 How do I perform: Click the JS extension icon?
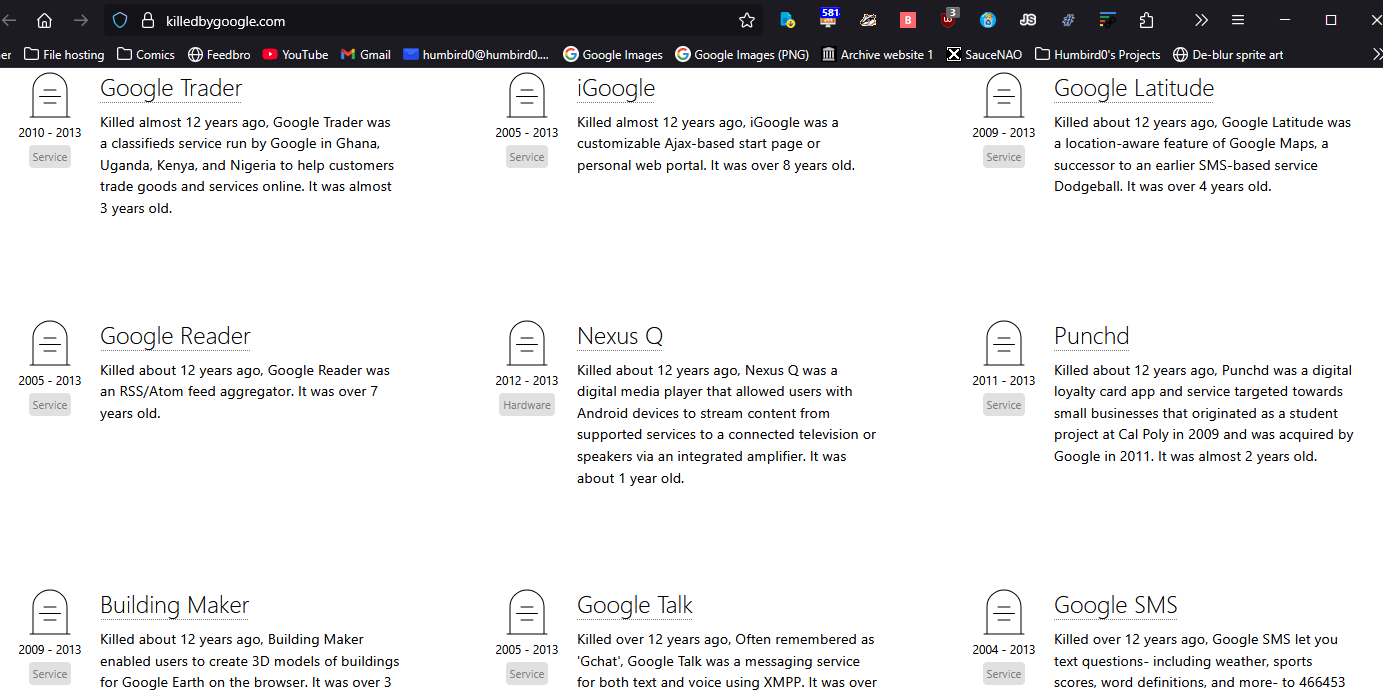[x=1028, y=20]
